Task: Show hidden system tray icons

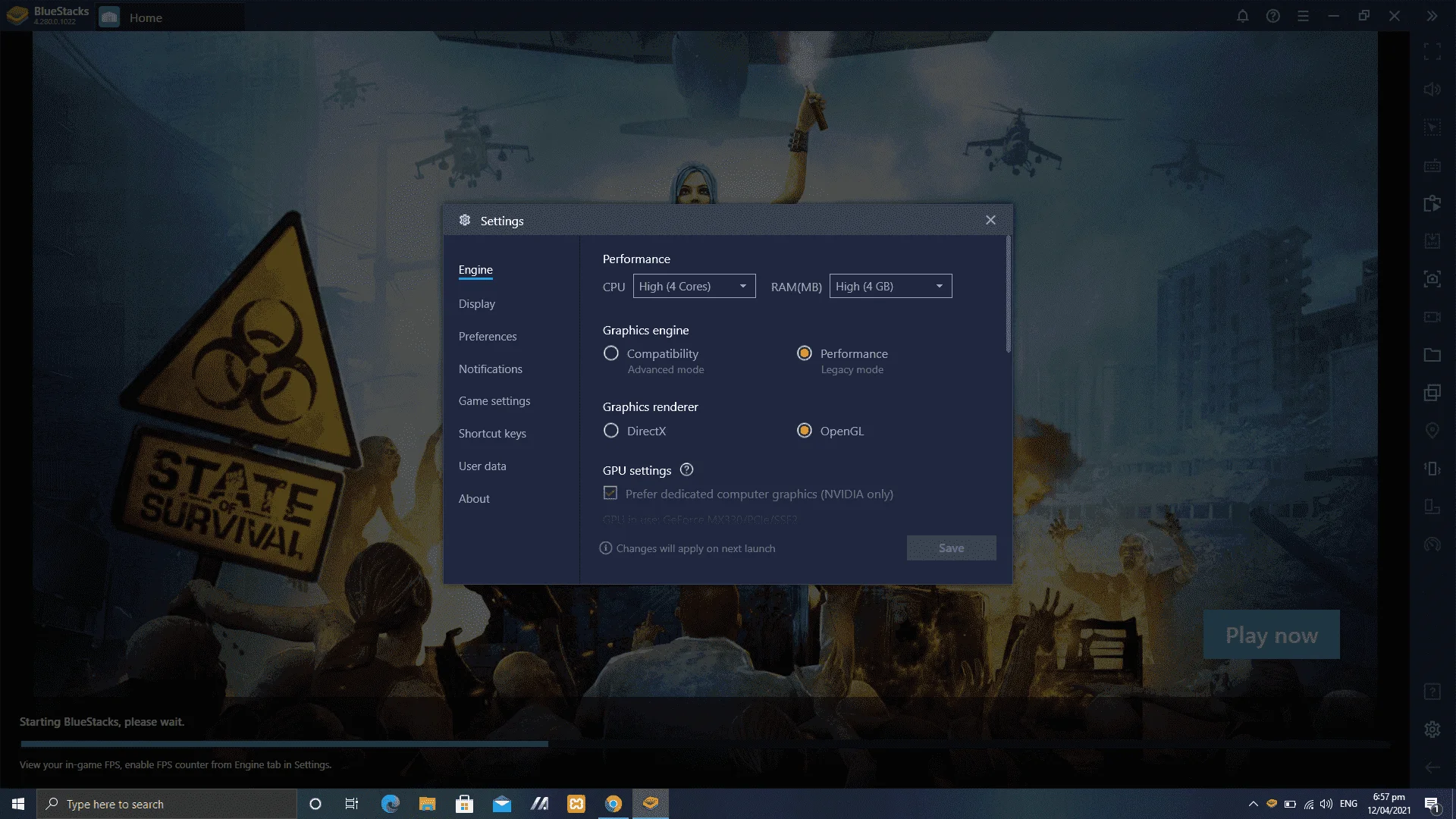Action: pos(1254,804)
